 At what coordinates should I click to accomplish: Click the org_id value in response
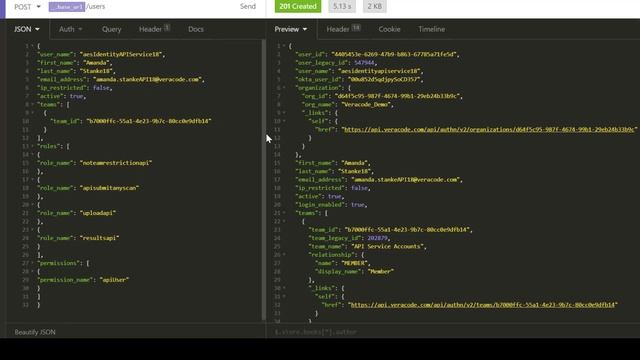pos(398,96)
